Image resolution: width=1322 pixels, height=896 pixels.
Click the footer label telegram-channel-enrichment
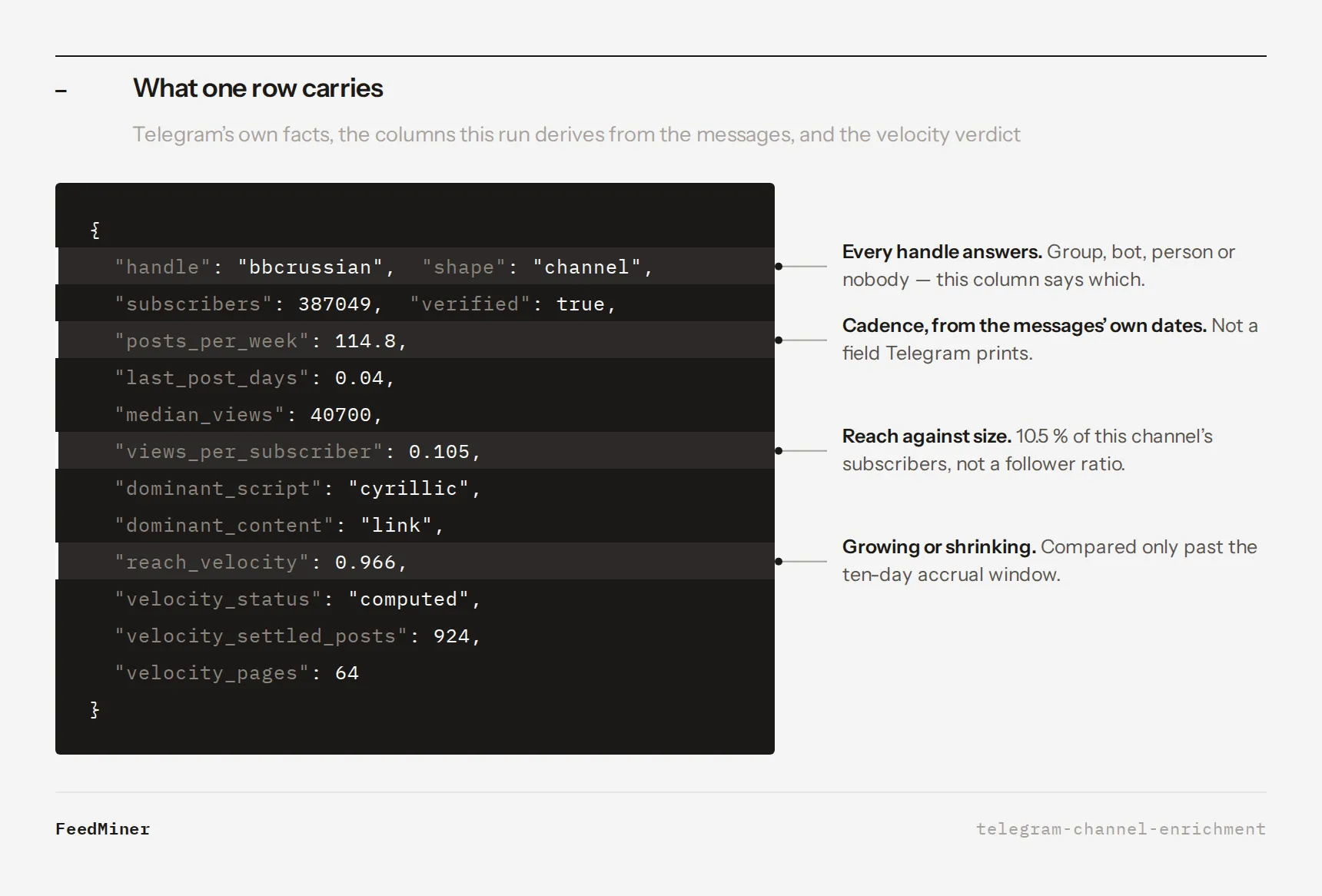tap(1121, 829)
